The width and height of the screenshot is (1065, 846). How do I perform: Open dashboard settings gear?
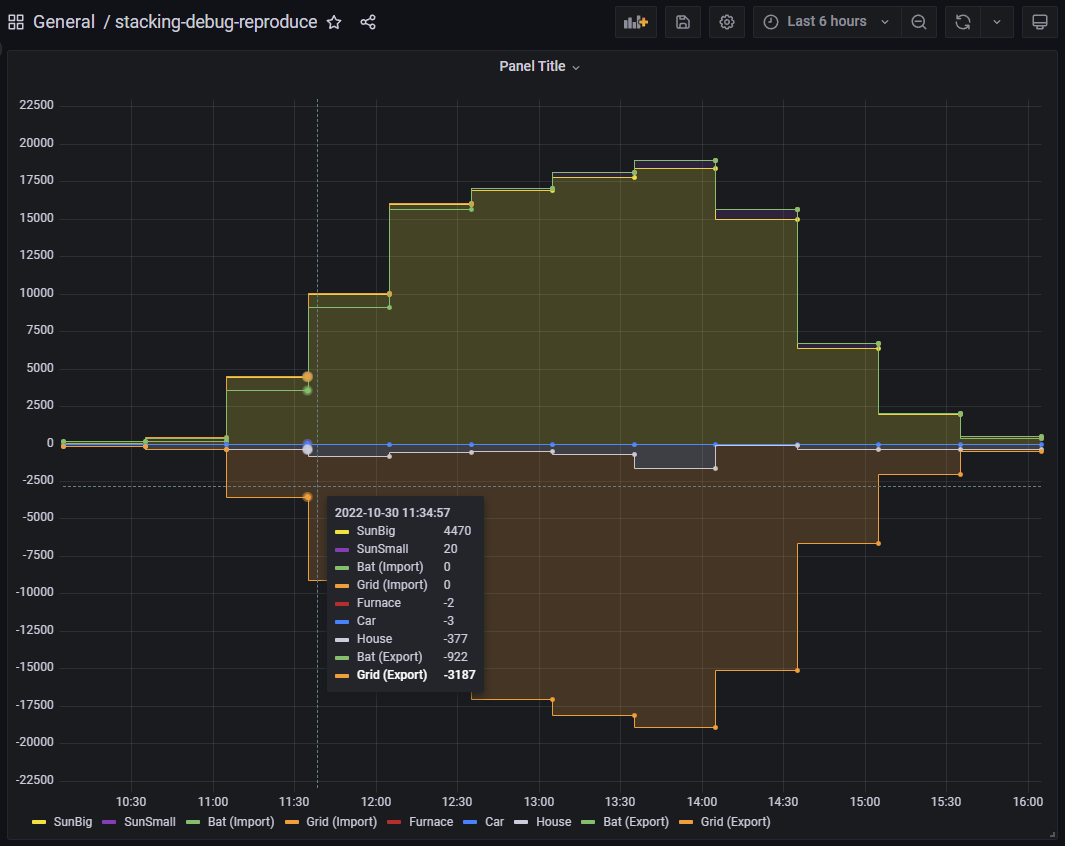pyautogui.click(x=726, y=21)
